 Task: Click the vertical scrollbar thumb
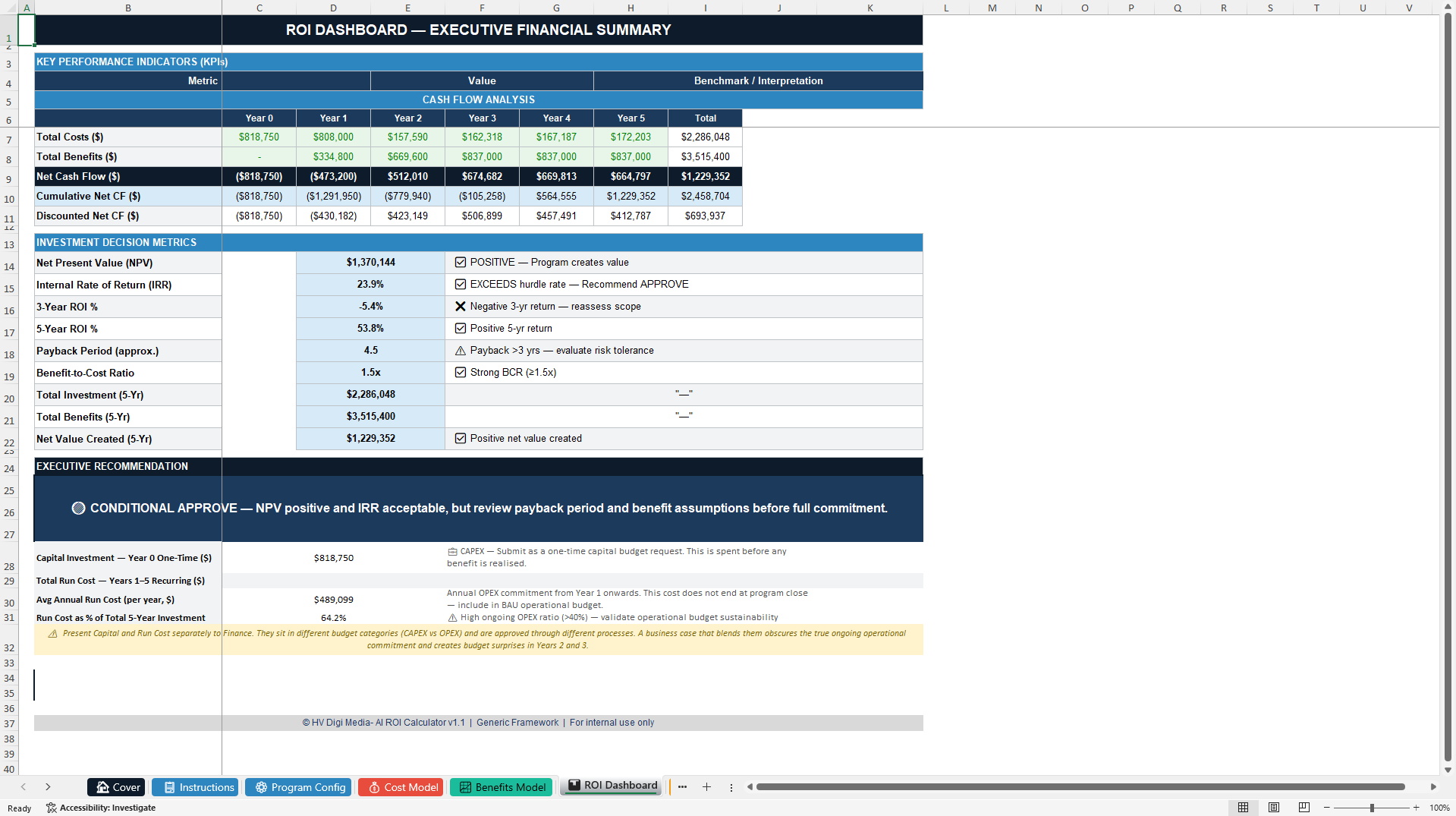[1448, 387]
